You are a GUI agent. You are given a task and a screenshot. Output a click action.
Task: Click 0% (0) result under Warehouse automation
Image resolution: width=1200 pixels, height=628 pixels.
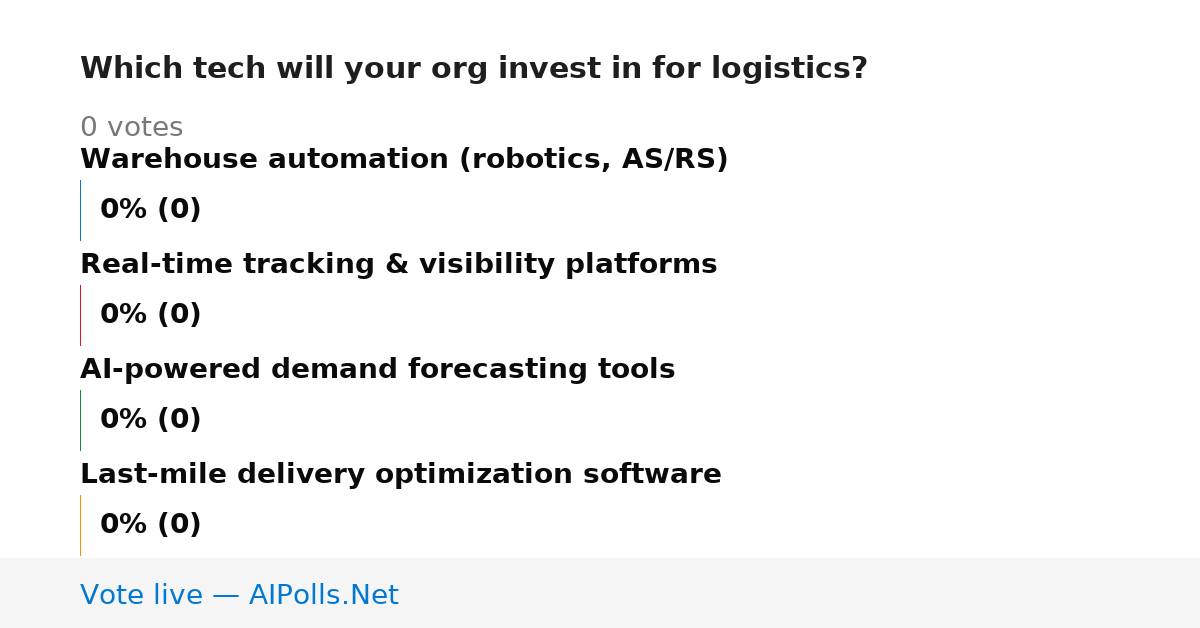150,210
